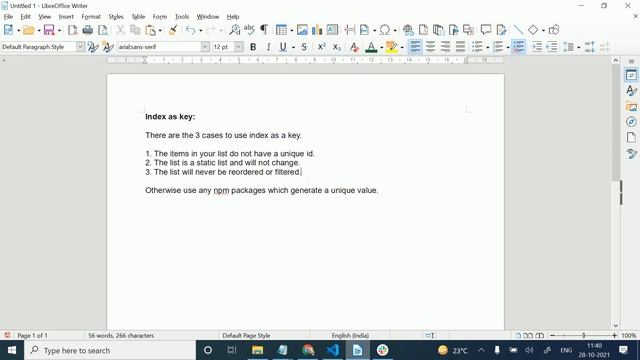Open a file with the folder icon
This screenshot has width=640, height=360.
(28, 30)
